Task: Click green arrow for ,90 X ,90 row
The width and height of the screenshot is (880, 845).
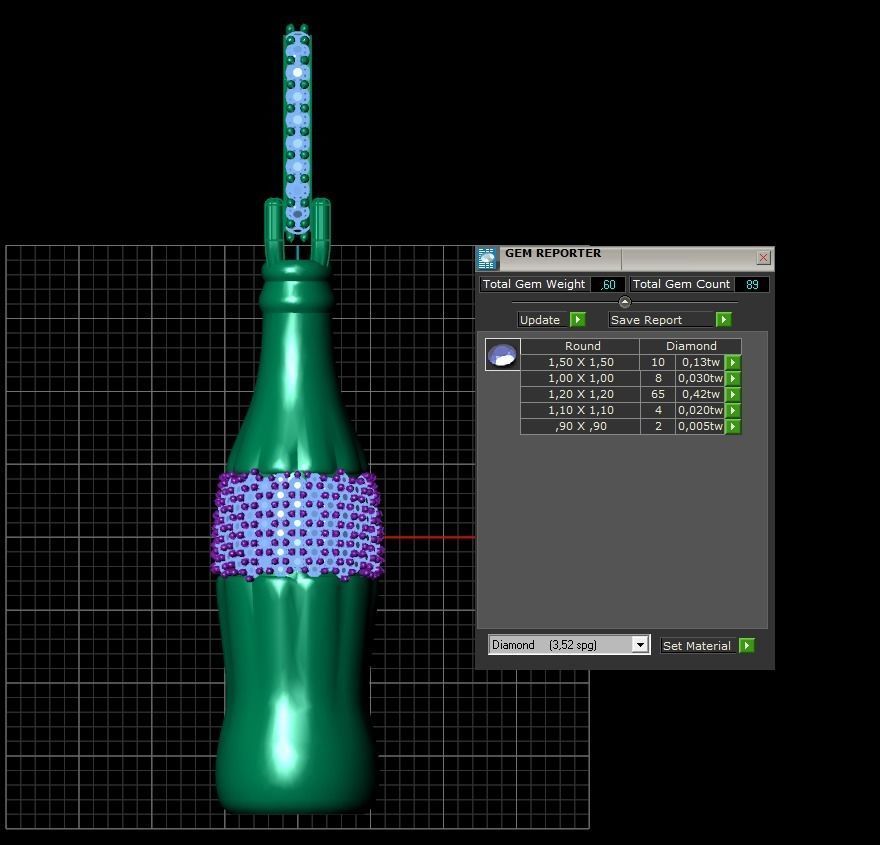Action: [732, 426]
